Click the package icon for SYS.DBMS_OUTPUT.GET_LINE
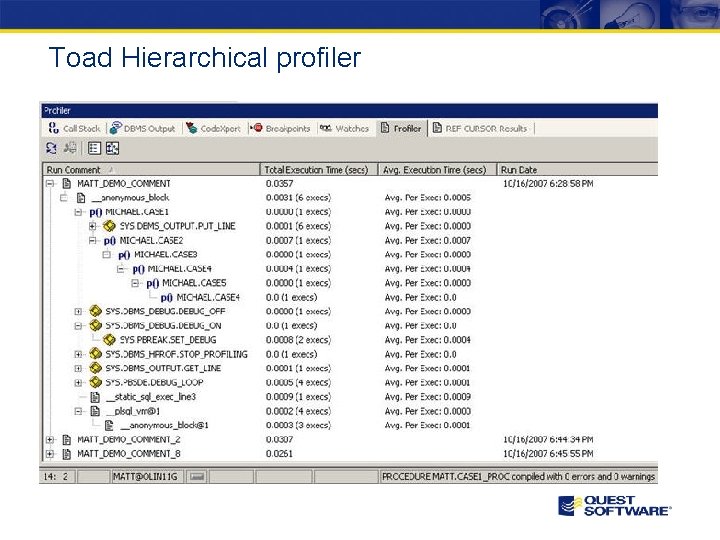The width and height of the screenshot is (720, 540). click(x=95, y=368)
